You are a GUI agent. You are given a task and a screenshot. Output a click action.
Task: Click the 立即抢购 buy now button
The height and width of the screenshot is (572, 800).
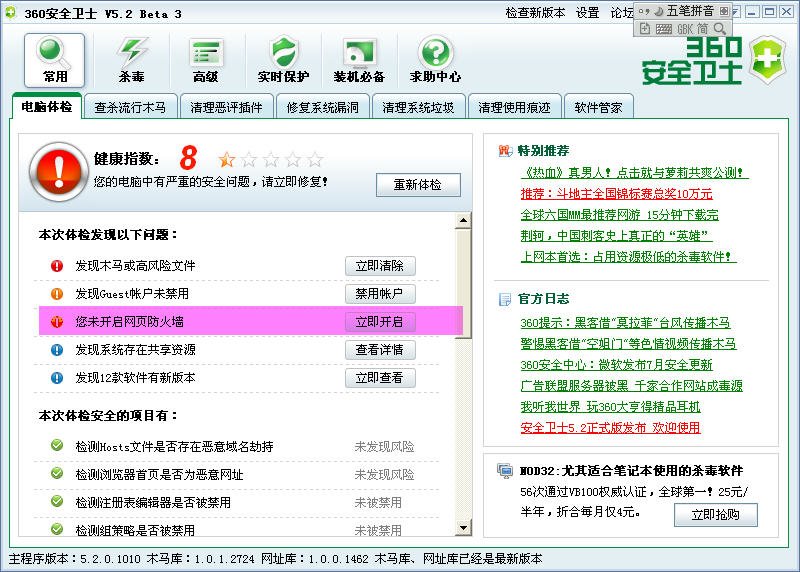click(x=715, y=515)
